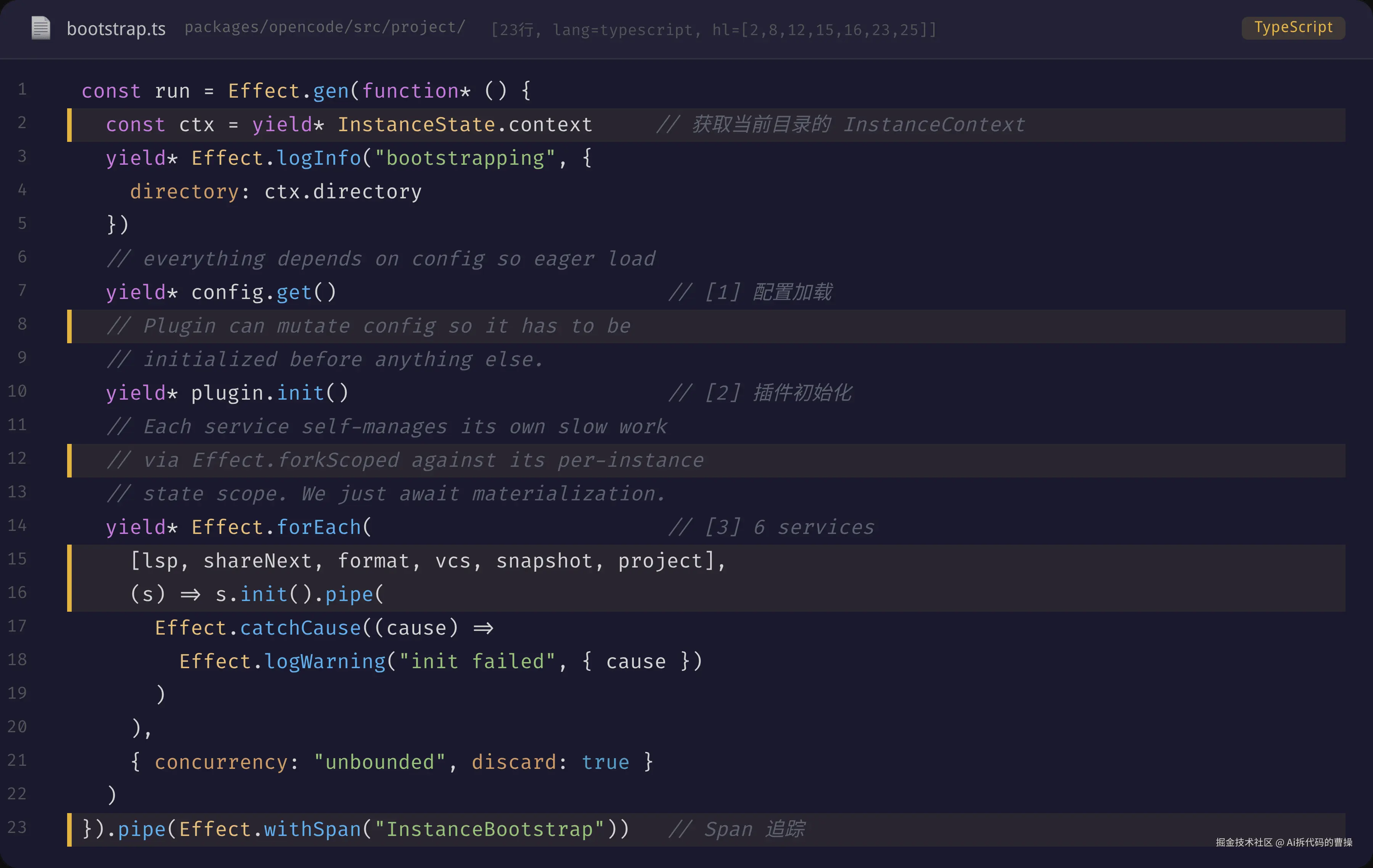The image size is (1373, 868).
Task: Click 'snapshot' in the services array
Action: [545, 562]
